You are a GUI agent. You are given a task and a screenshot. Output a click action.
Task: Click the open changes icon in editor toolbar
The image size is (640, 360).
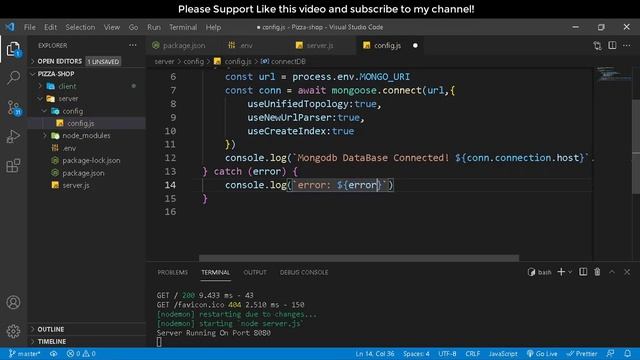(x=597, y=45)
